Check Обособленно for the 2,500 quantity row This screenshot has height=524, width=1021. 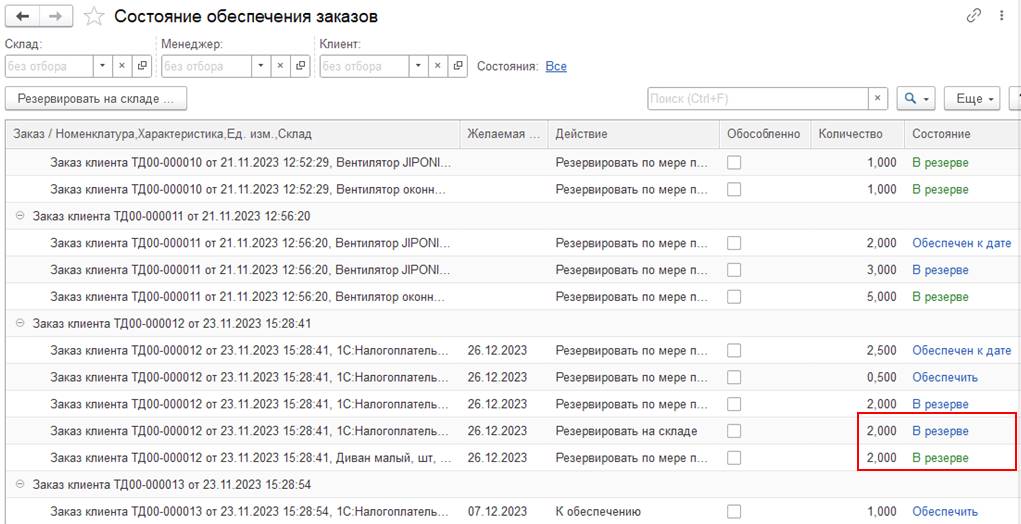734,350
